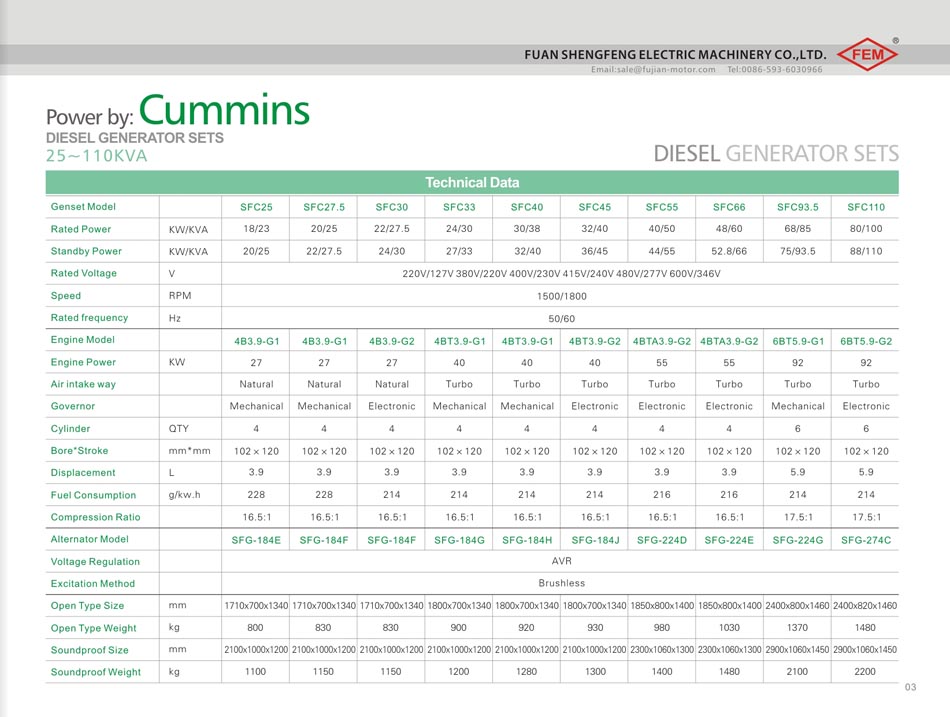Screen dimensions: 950x717
Task: Click the Tel:0086-593-6030966 phone number
Action: pos(775,70)
